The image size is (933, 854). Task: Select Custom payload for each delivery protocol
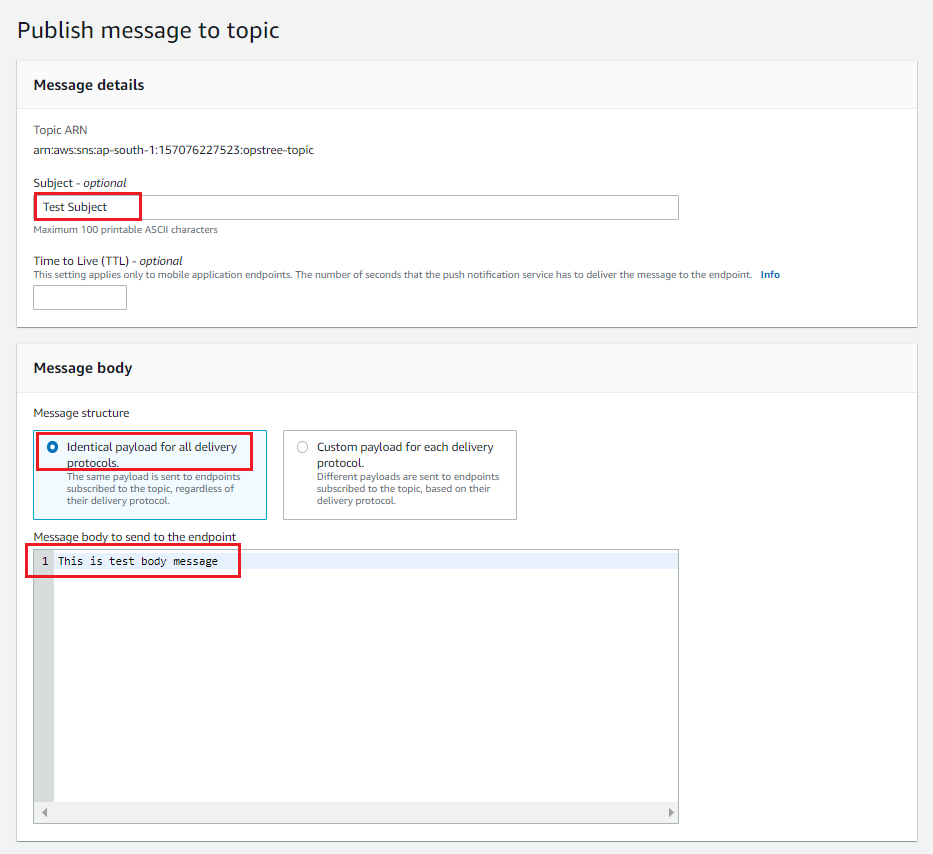pos(302,447)
